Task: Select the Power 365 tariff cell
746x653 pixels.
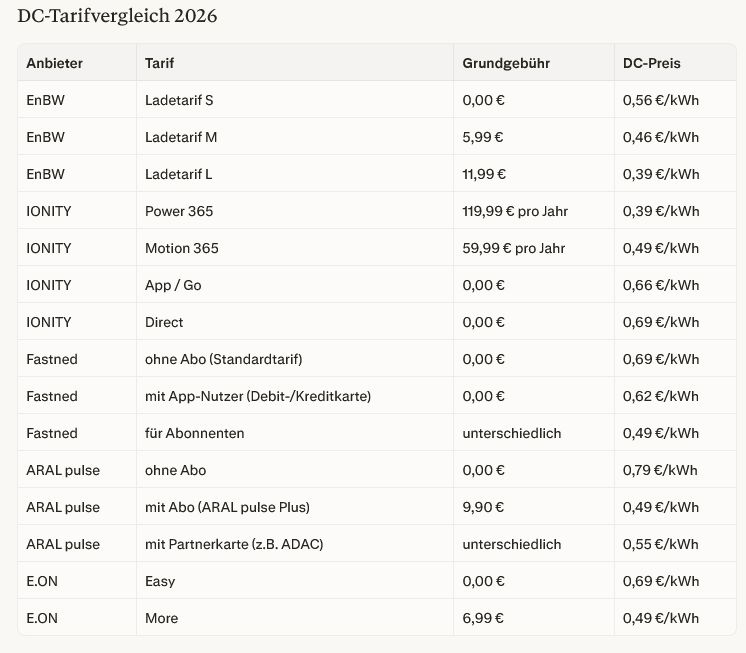Action: click(179, 211)
